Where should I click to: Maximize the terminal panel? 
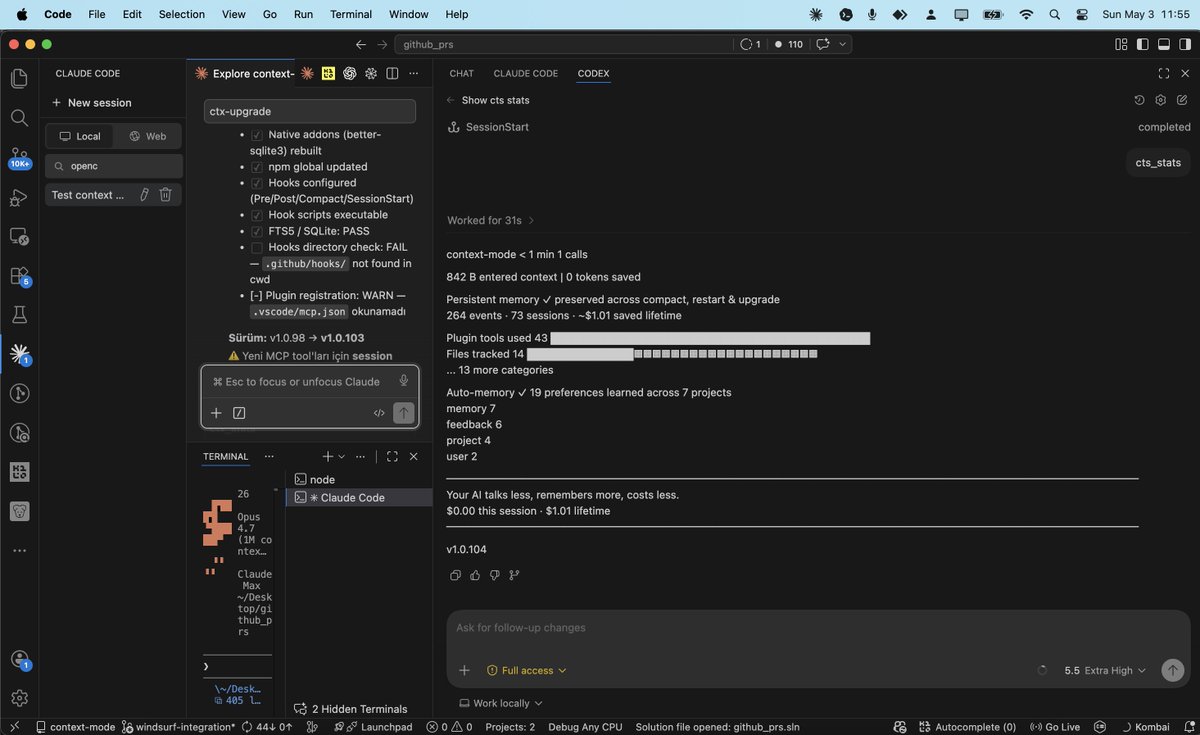(x=392, y=456)
